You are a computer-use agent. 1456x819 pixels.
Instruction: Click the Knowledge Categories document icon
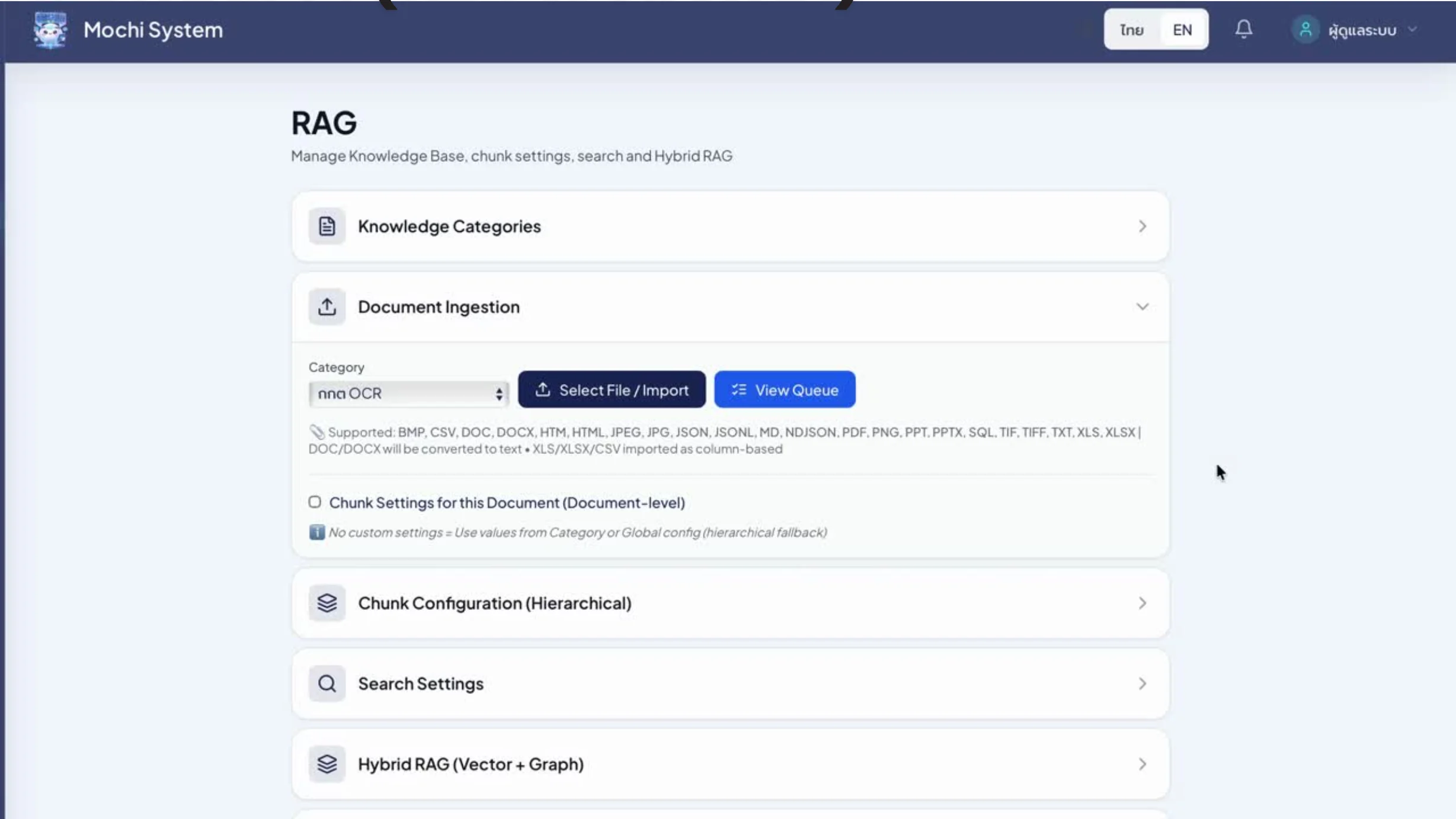coord(327,226)
